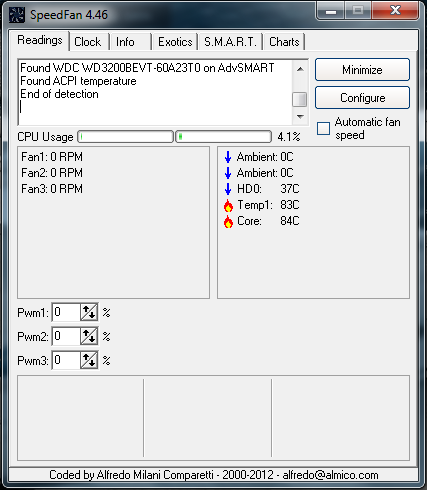Open the Configure dialog

pyautogui.click(x=362, y=98)
